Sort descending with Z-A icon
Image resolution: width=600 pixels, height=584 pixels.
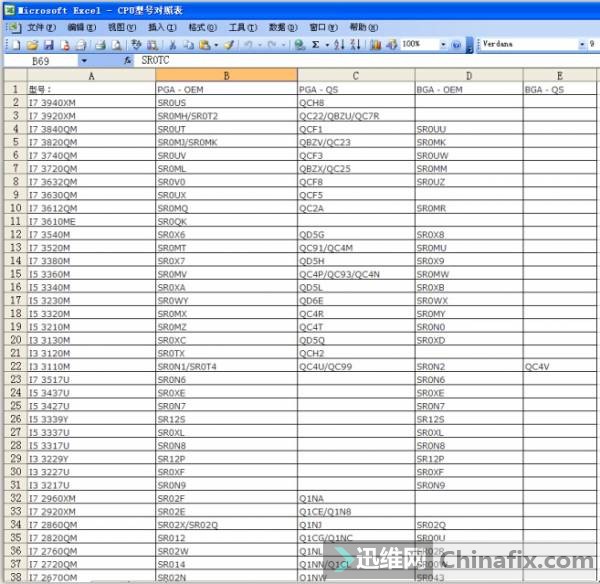click(x=355, y=45)
